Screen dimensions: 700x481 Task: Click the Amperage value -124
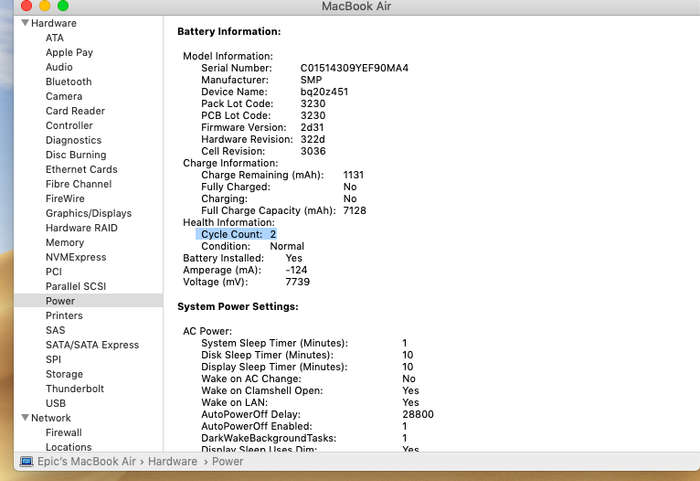(x=296, y=270)
